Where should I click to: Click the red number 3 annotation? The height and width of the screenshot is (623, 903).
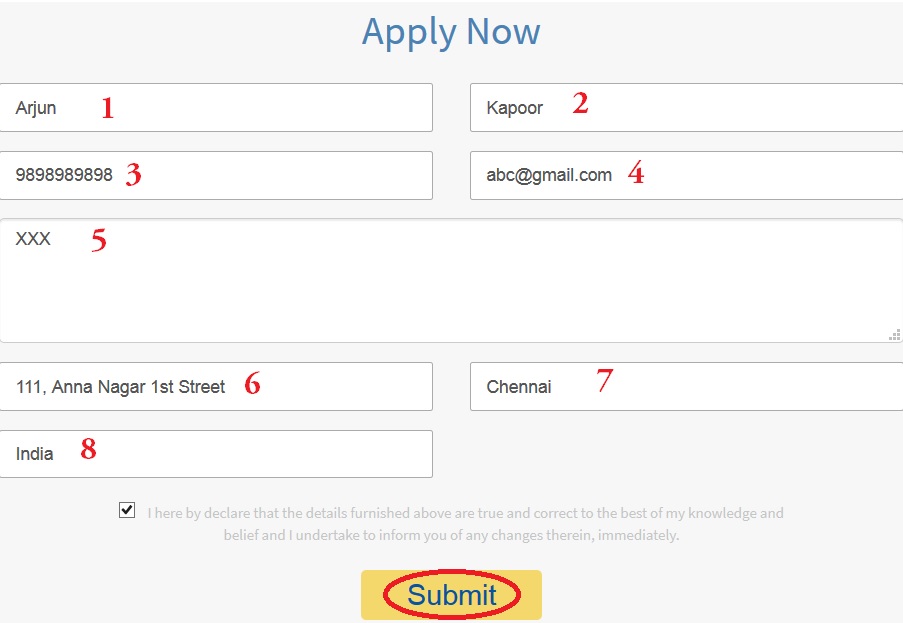[133, 175]
